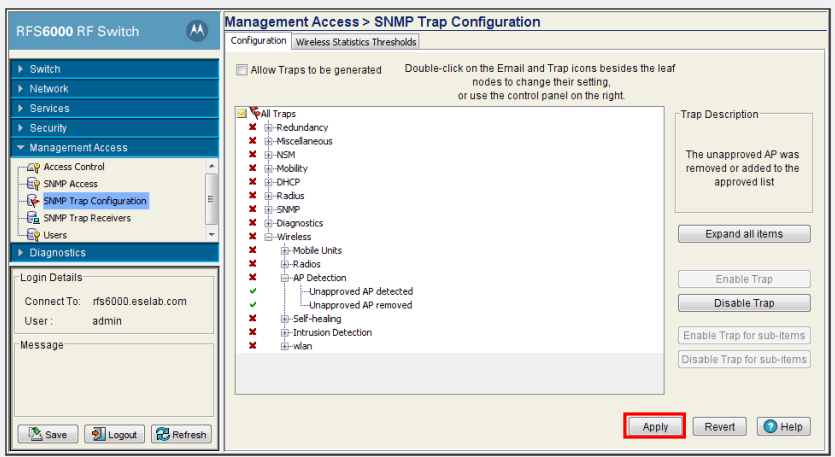The width and height of the screenshot is (835, 457).
Task: Click the red X icon beside SNMP
Action: point(253,209)
